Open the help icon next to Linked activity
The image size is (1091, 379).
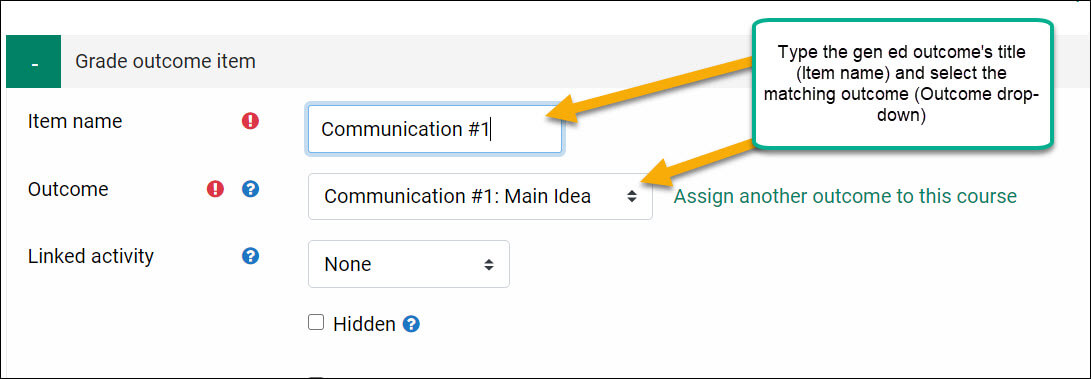(250, 256)
